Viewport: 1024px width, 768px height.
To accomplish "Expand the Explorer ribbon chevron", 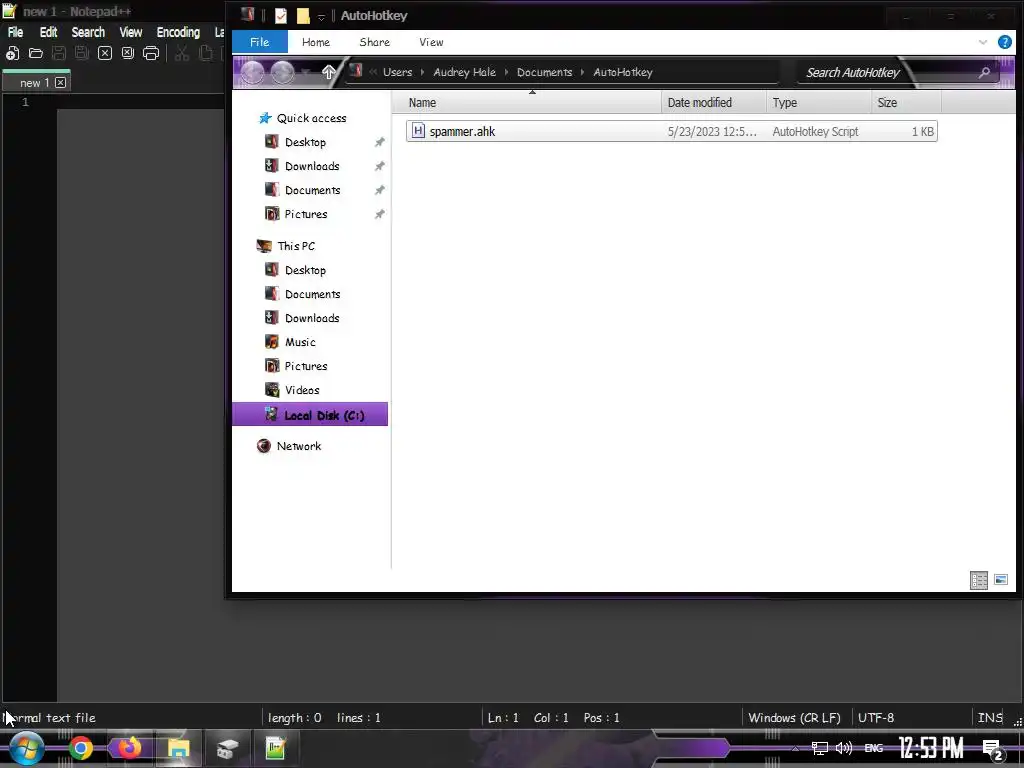I will (x=983, y=42).
